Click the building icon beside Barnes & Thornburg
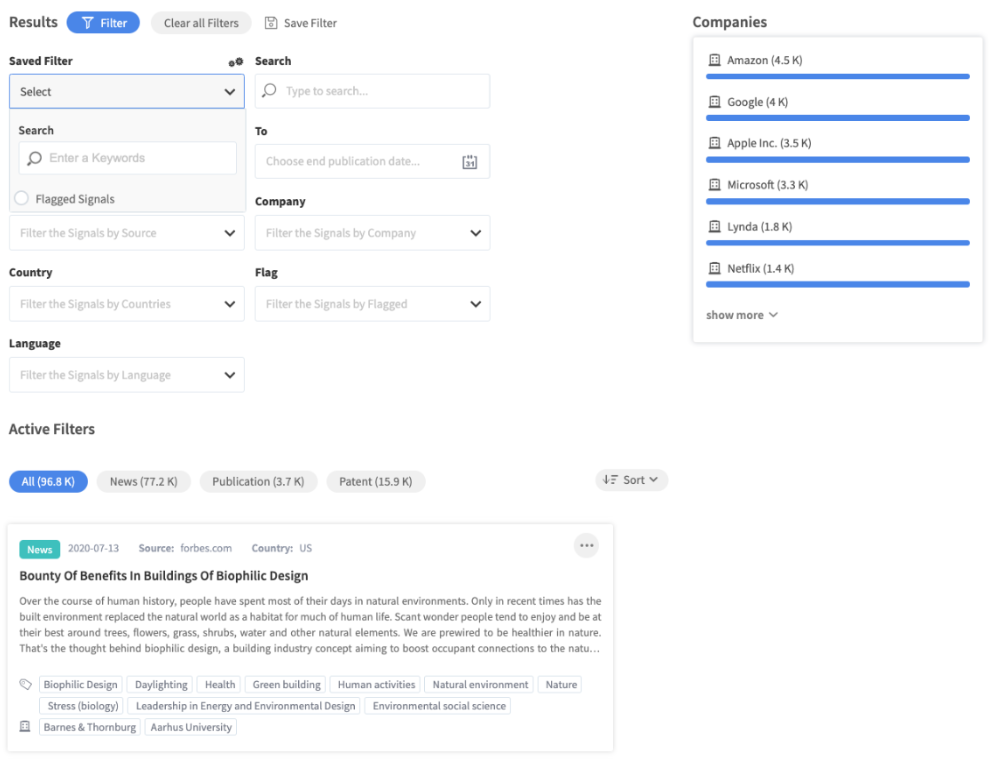Image resolution: width=1000 pixels, height=762 pixels. pyautogui.click(x=25, y=727)
